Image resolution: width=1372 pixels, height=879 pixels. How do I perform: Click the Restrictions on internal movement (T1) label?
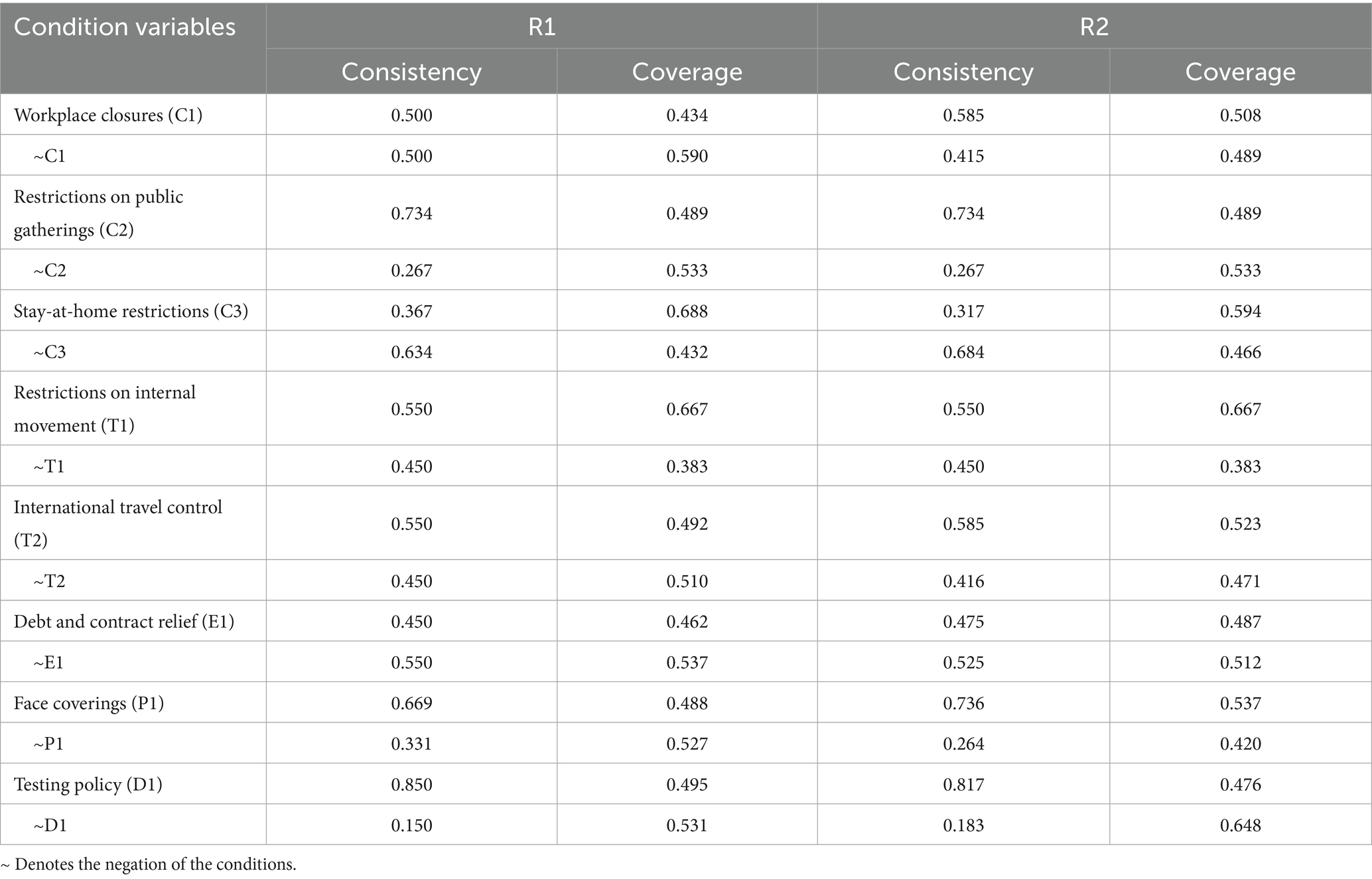click(x=105, y=409)
